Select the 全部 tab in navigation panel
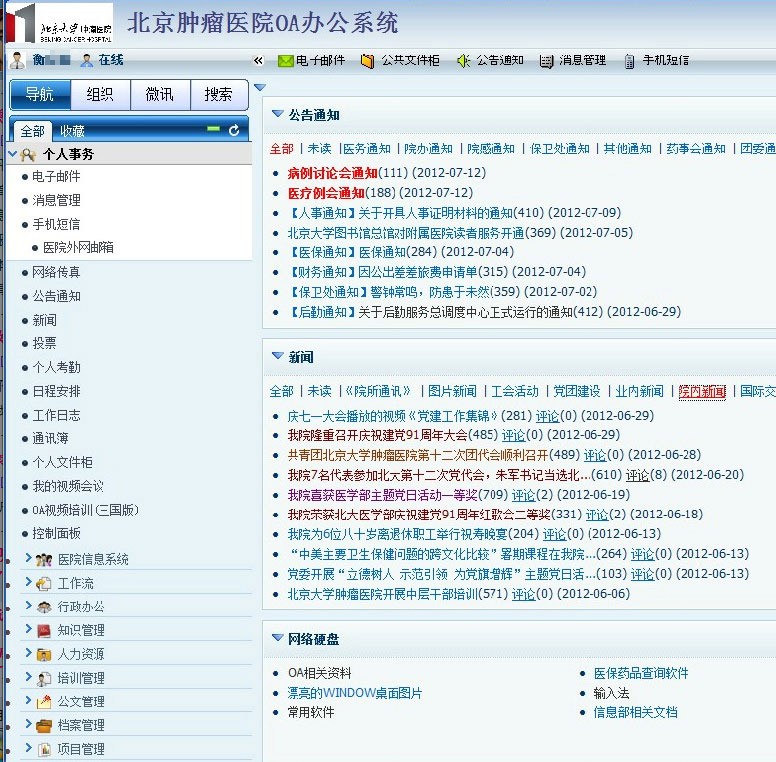 pos(33,131)
